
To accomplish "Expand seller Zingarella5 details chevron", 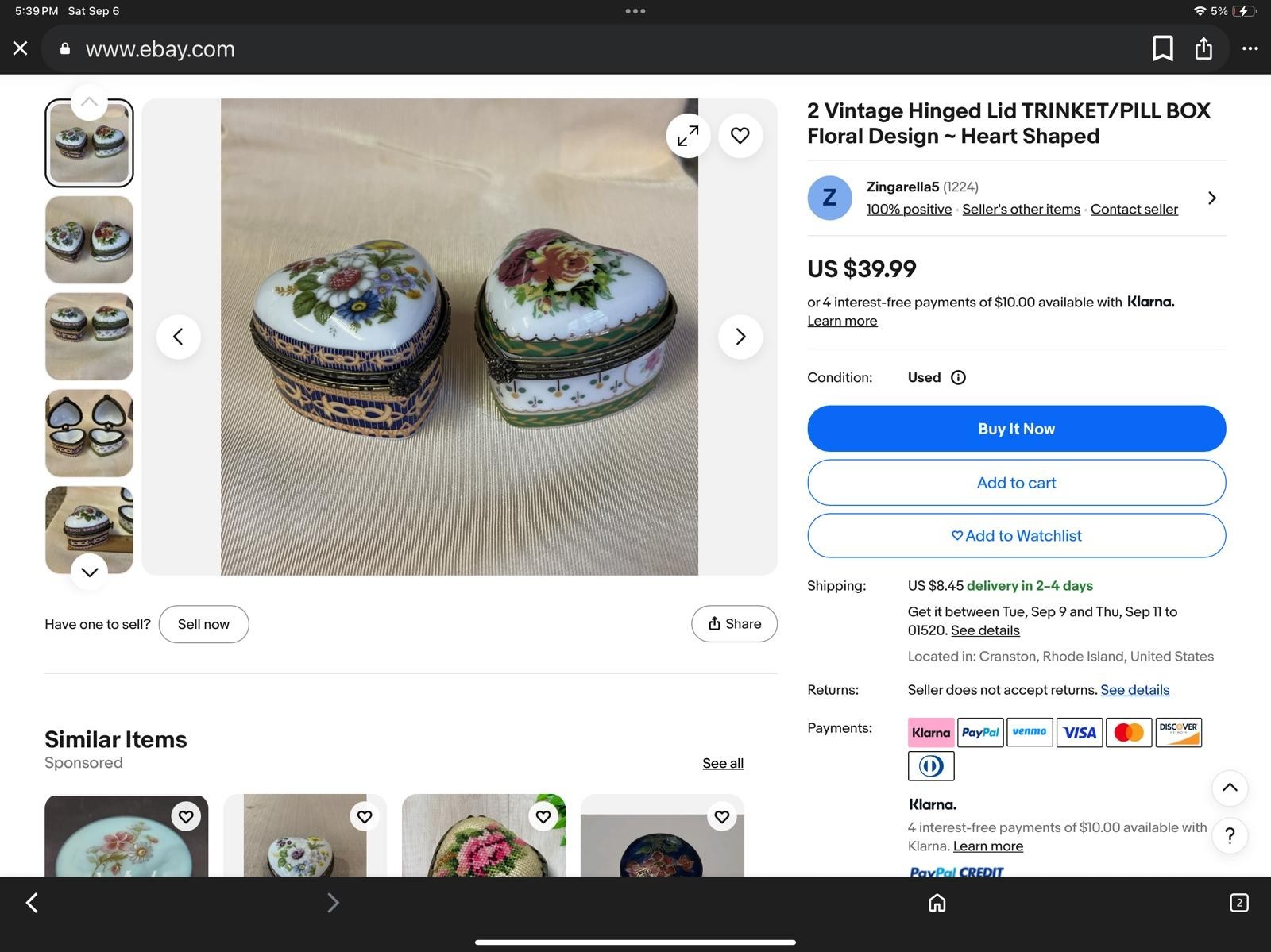I will coord(1212,198).
